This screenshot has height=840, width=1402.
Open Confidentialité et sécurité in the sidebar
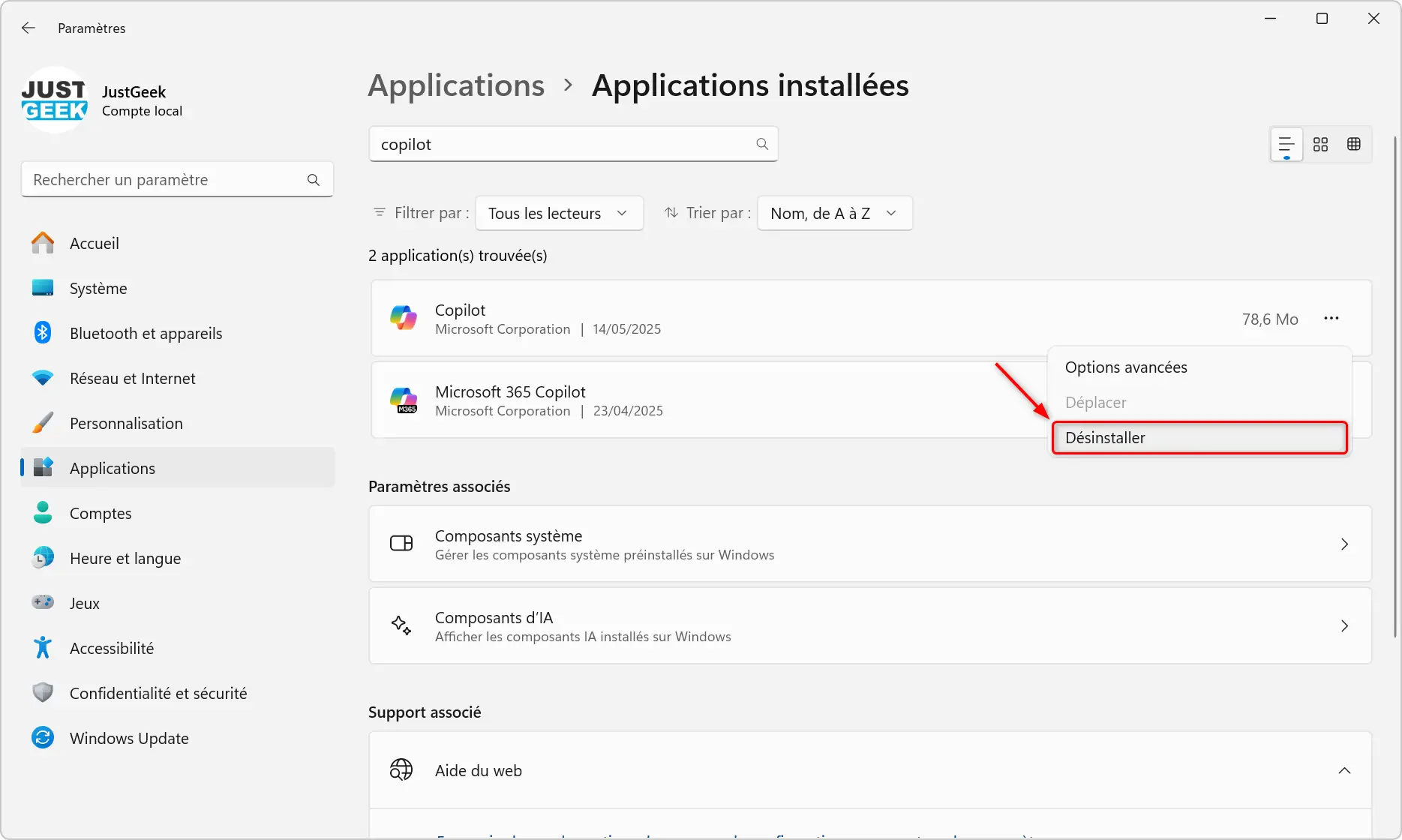click(177, 693)
